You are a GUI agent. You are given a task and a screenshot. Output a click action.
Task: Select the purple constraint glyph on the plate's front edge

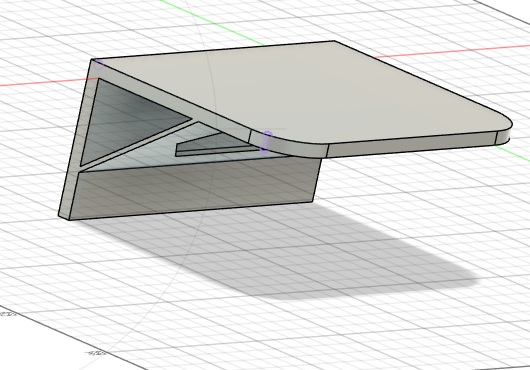point(267,141)
